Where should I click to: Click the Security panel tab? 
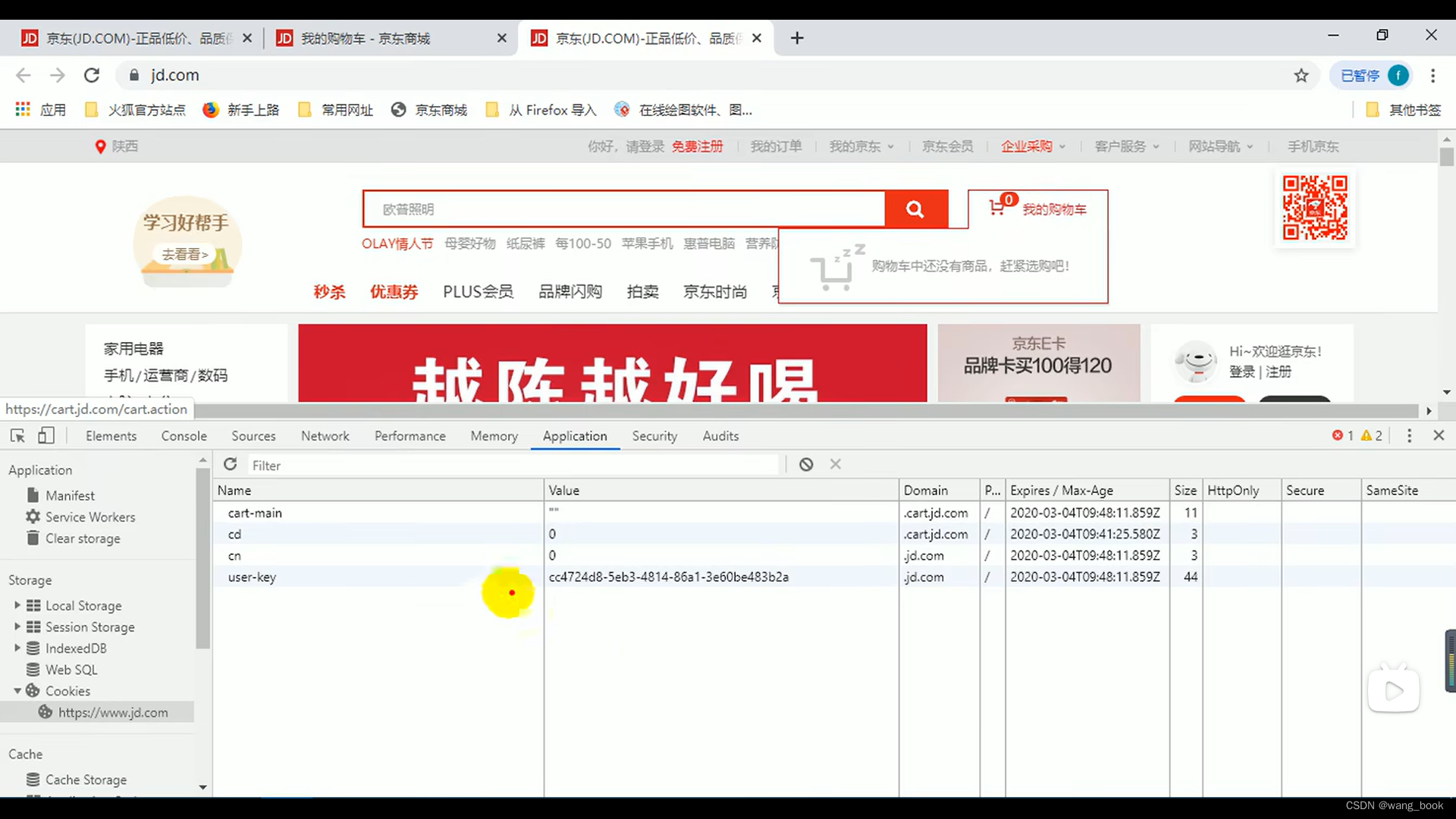[655, 436]
